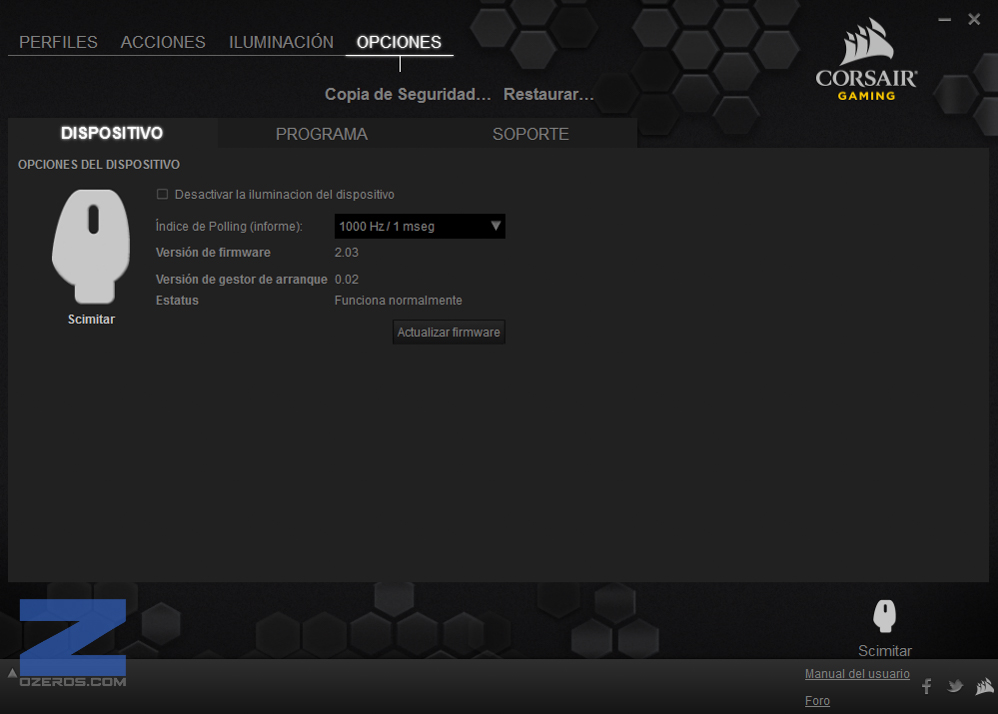Minimize the Corsair window

(945, 20)
